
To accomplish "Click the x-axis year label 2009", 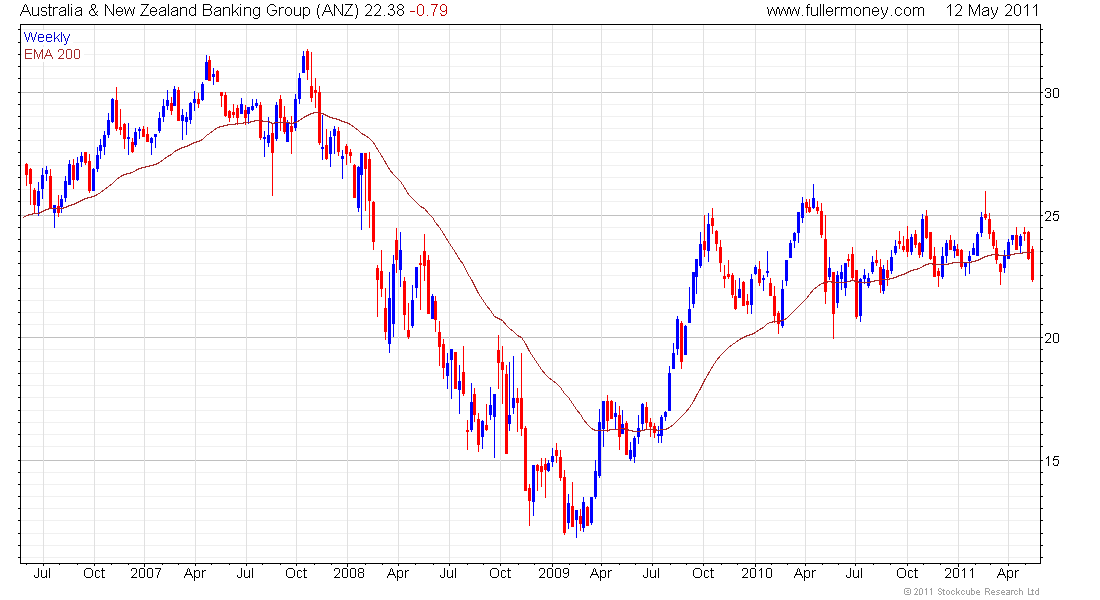I will tap(554, 573).
